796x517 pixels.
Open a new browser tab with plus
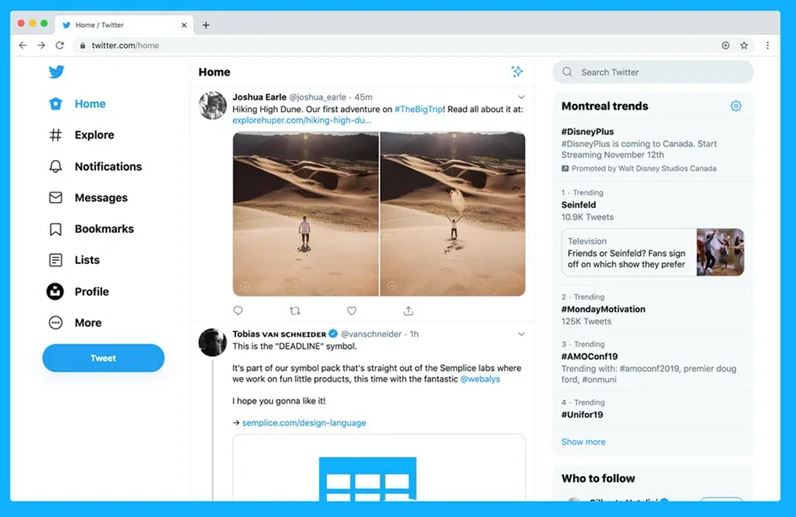pyautogui.click(x=206, y=25)
